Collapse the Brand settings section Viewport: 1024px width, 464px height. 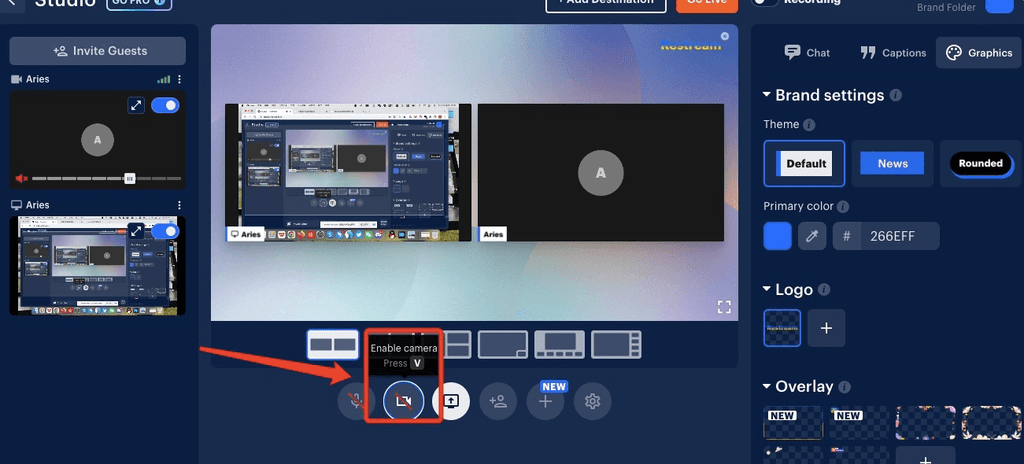[767, 95]
